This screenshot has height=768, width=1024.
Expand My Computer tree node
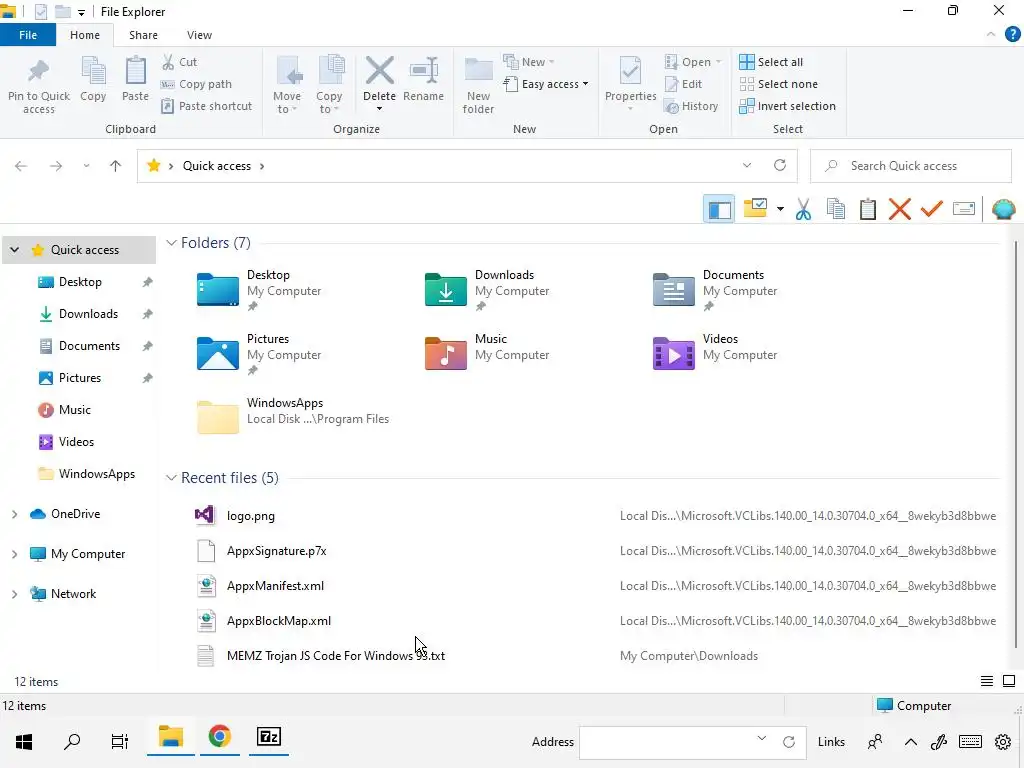14,554
